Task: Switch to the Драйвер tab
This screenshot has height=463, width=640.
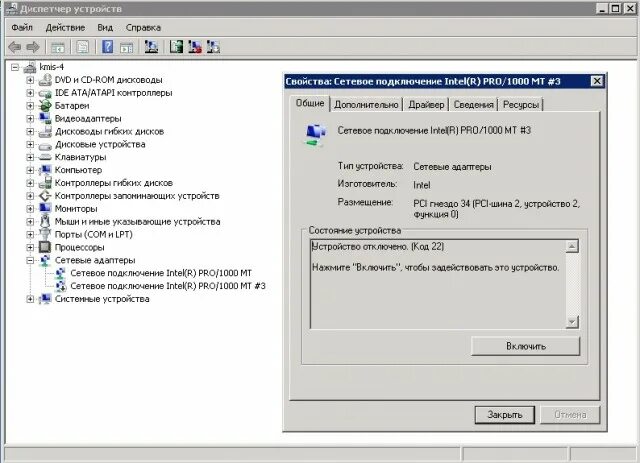Action: (426, 105)
